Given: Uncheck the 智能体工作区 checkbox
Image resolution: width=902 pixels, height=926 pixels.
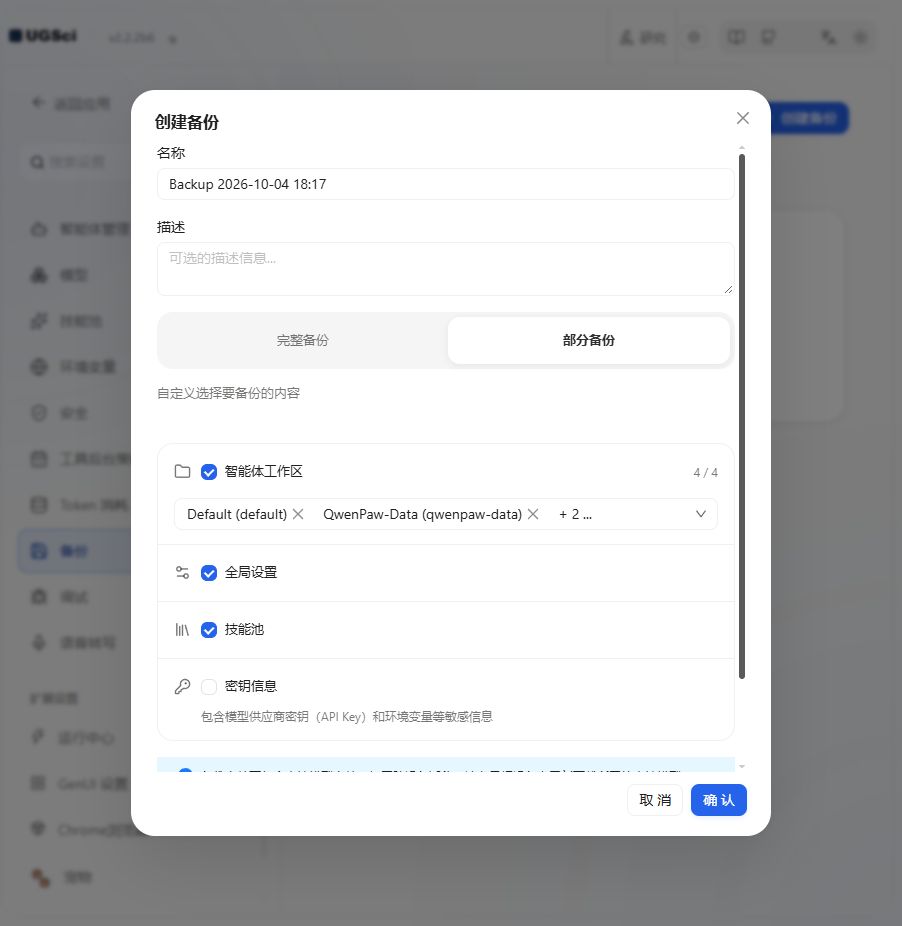Looking at the screenshot, I should [x=209, y=472].
